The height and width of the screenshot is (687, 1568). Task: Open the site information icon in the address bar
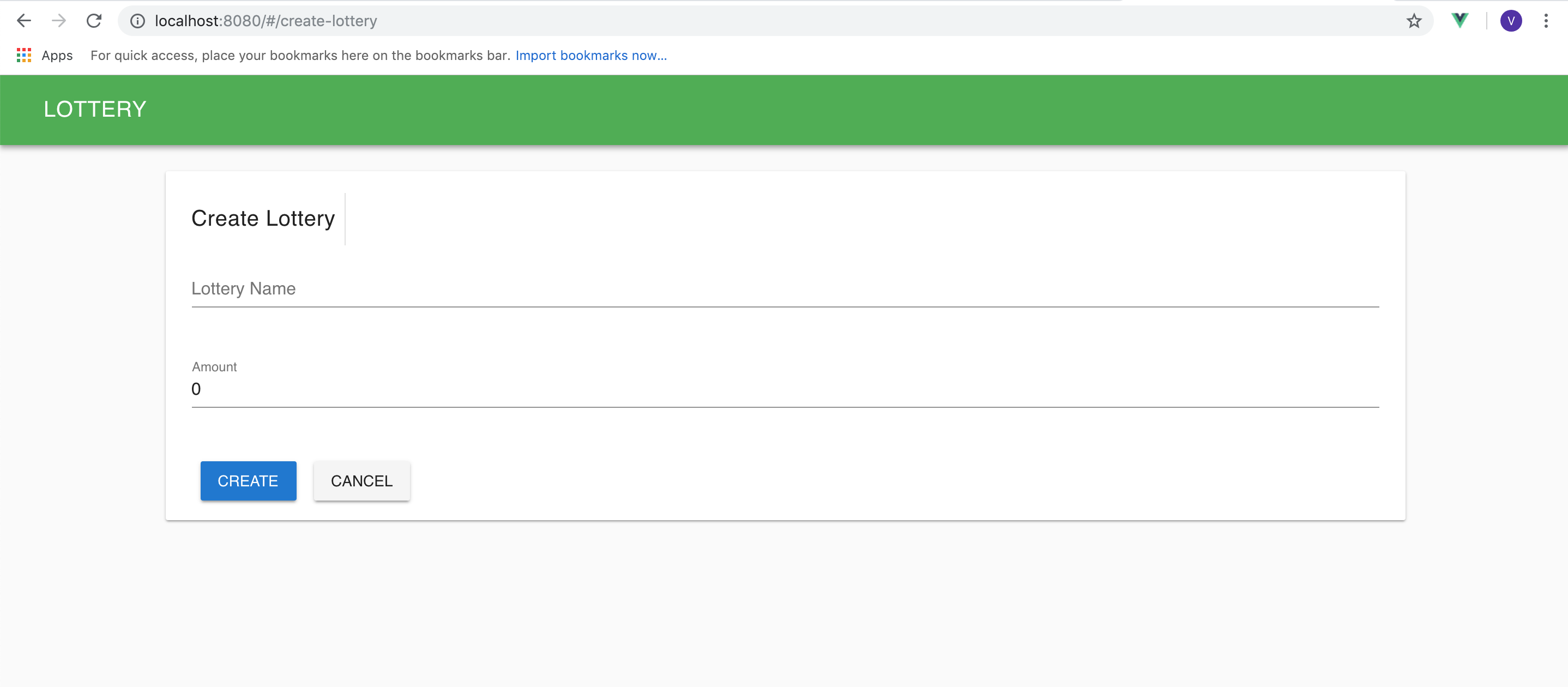coord(138,21)
